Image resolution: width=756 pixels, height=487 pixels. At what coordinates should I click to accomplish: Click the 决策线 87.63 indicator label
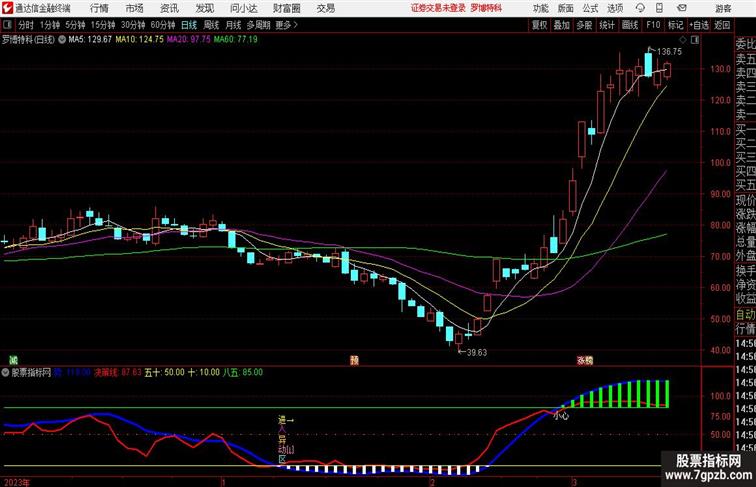pos(118,372)
